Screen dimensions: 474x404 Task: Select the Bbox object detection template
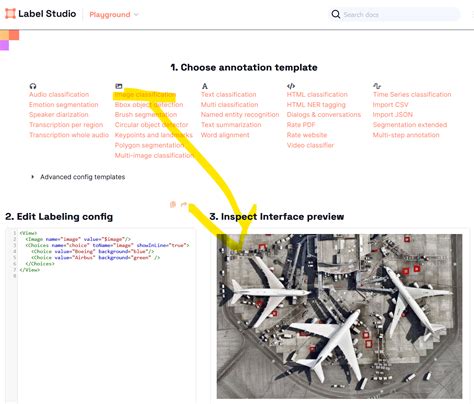(149, 105)
